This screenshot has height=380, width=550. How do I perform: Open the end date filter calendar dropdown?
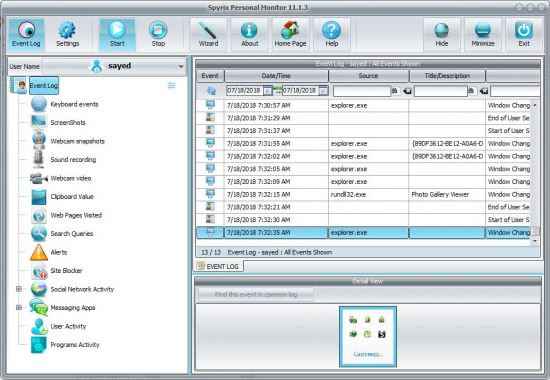point(323,91)
